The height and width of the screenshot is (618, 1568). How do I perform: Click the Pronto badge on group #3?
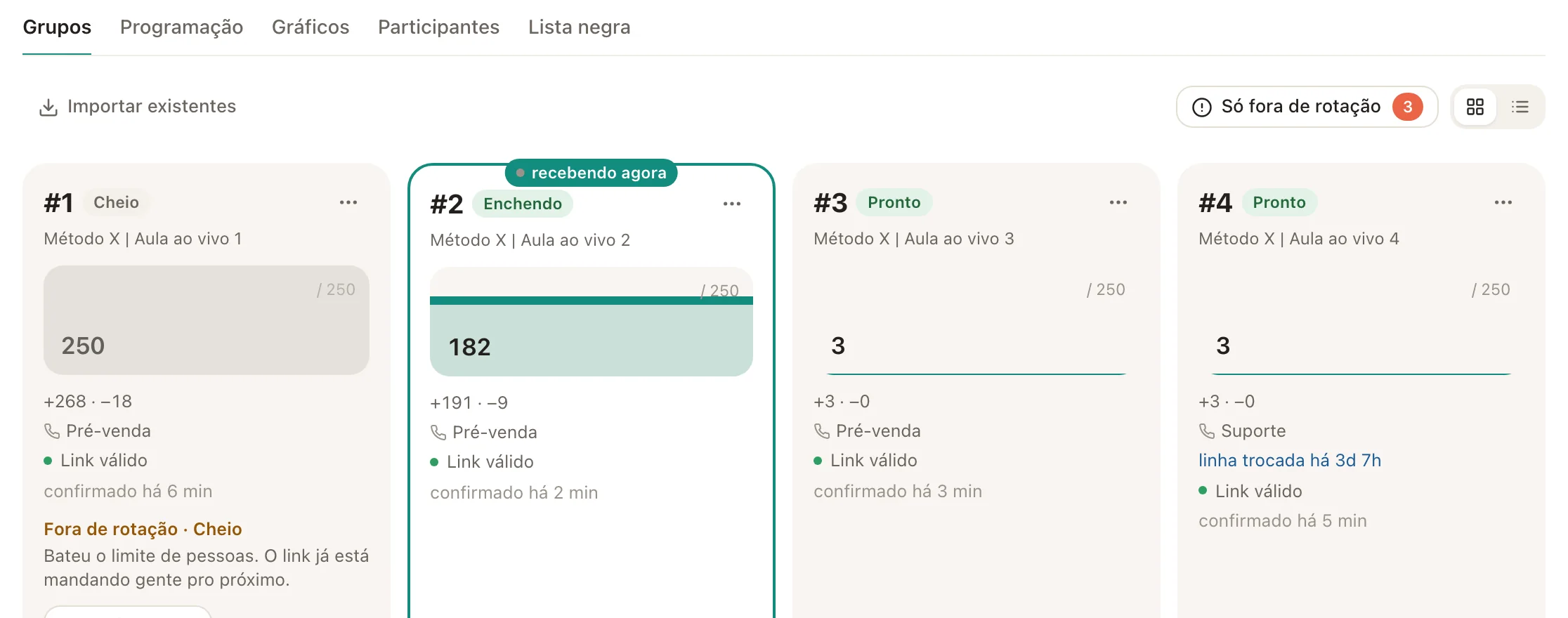pos(894,202)
